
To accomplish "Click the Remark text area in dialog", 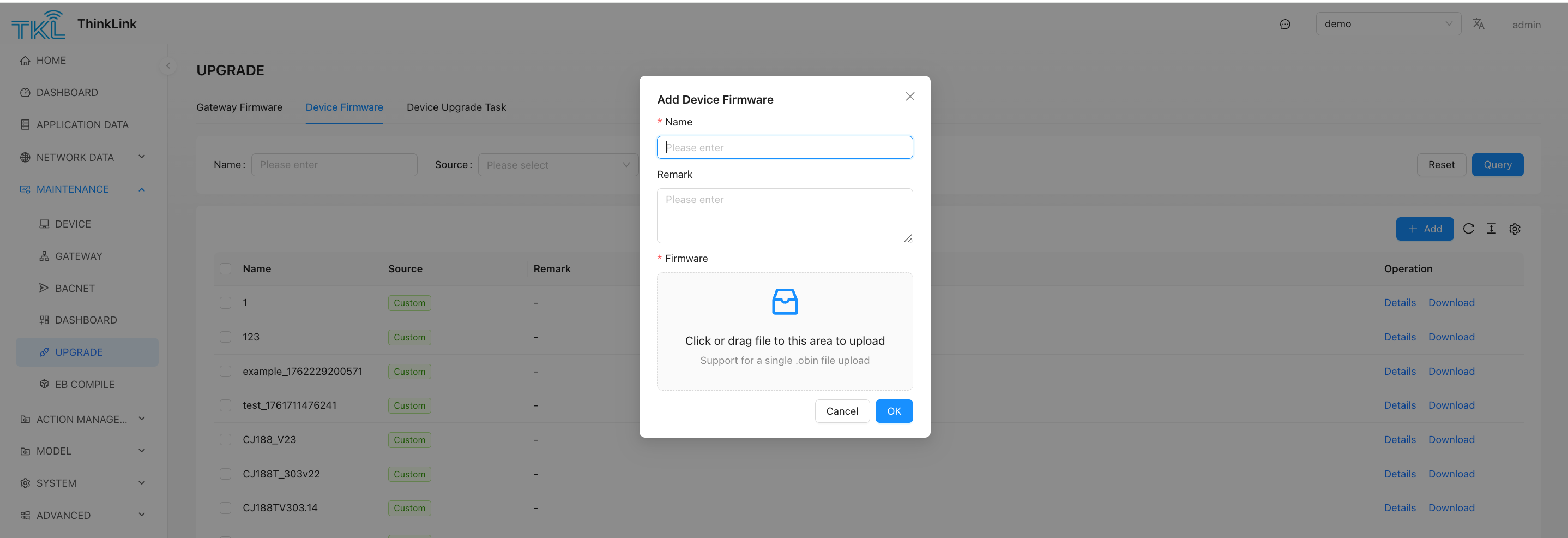I will pos(784,216).
